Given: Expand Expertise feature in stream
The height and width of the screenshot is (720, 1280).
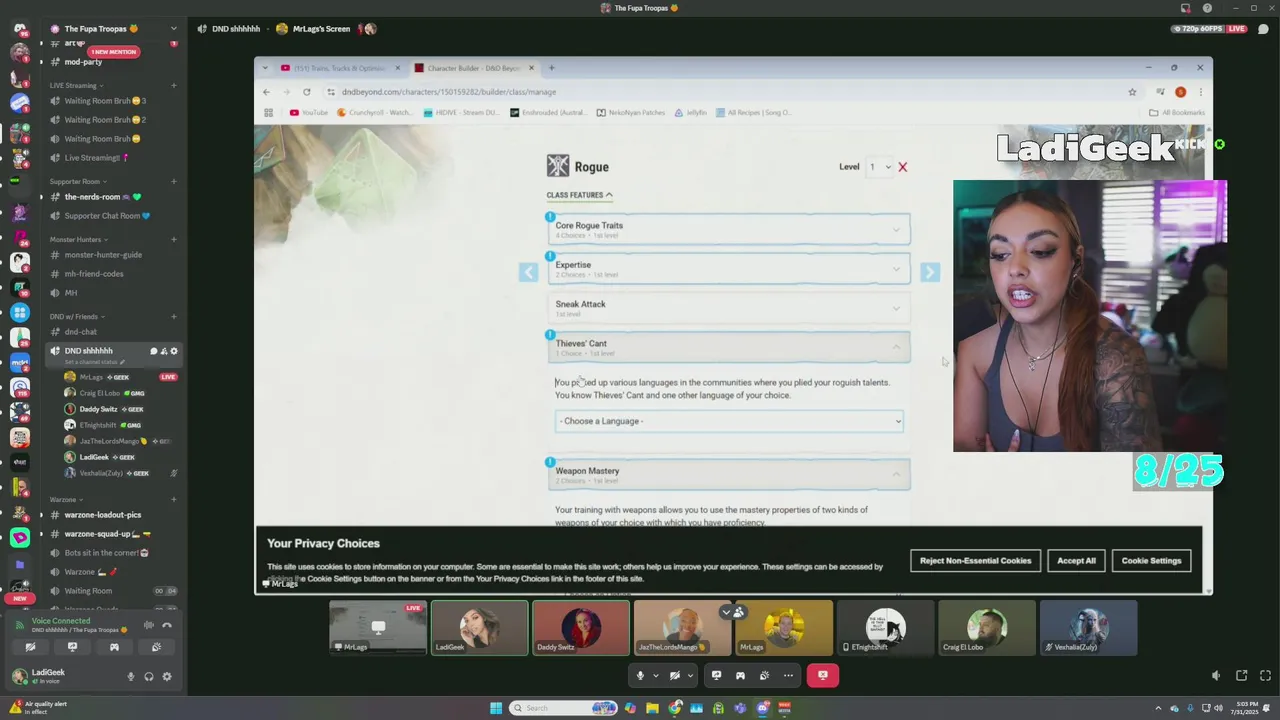Looking at the screenshot, I should (729, 269).
